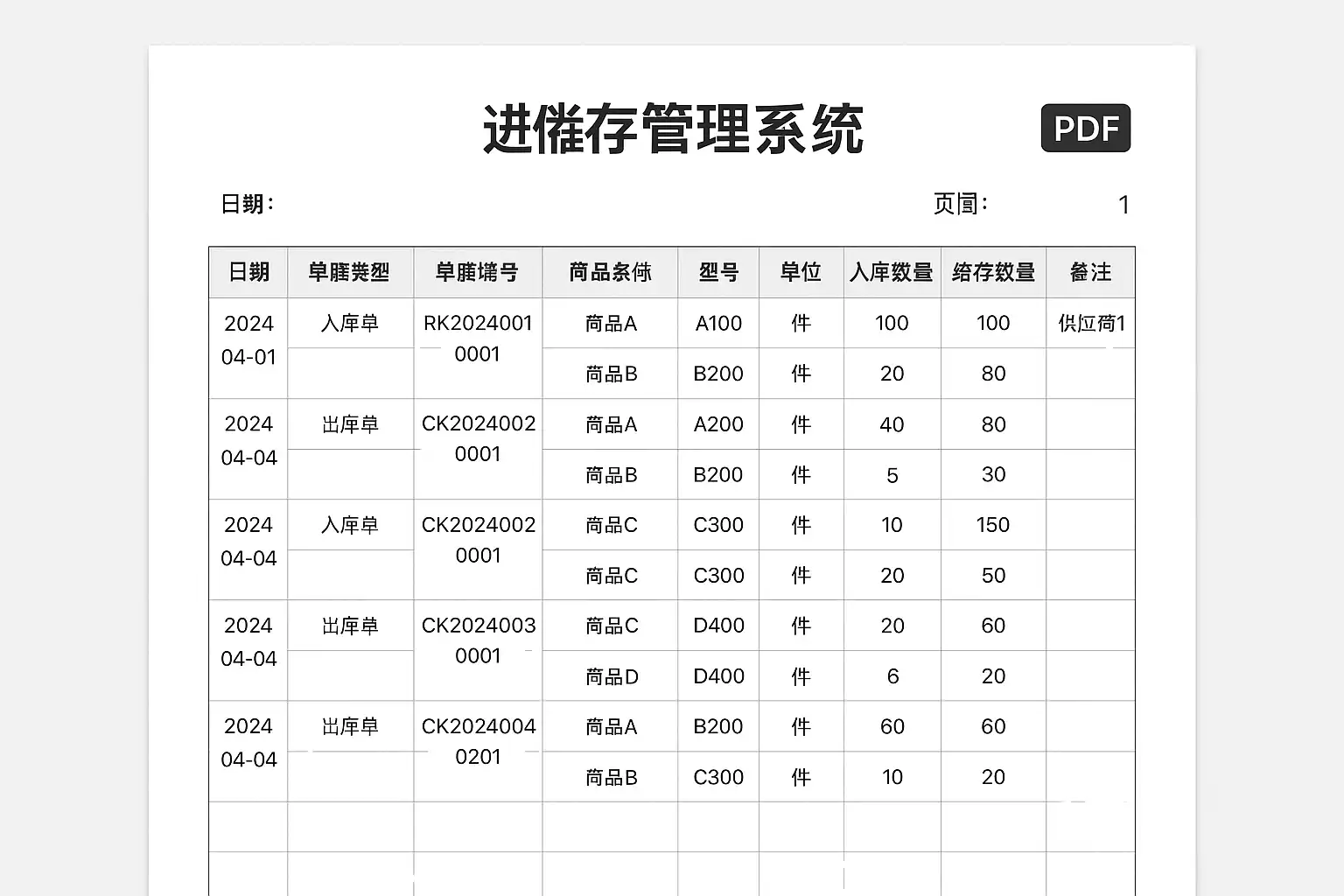Screen dimensions: 1344x896
Task: Click the PDF badge icon
Action: (x=1085, y=128)
